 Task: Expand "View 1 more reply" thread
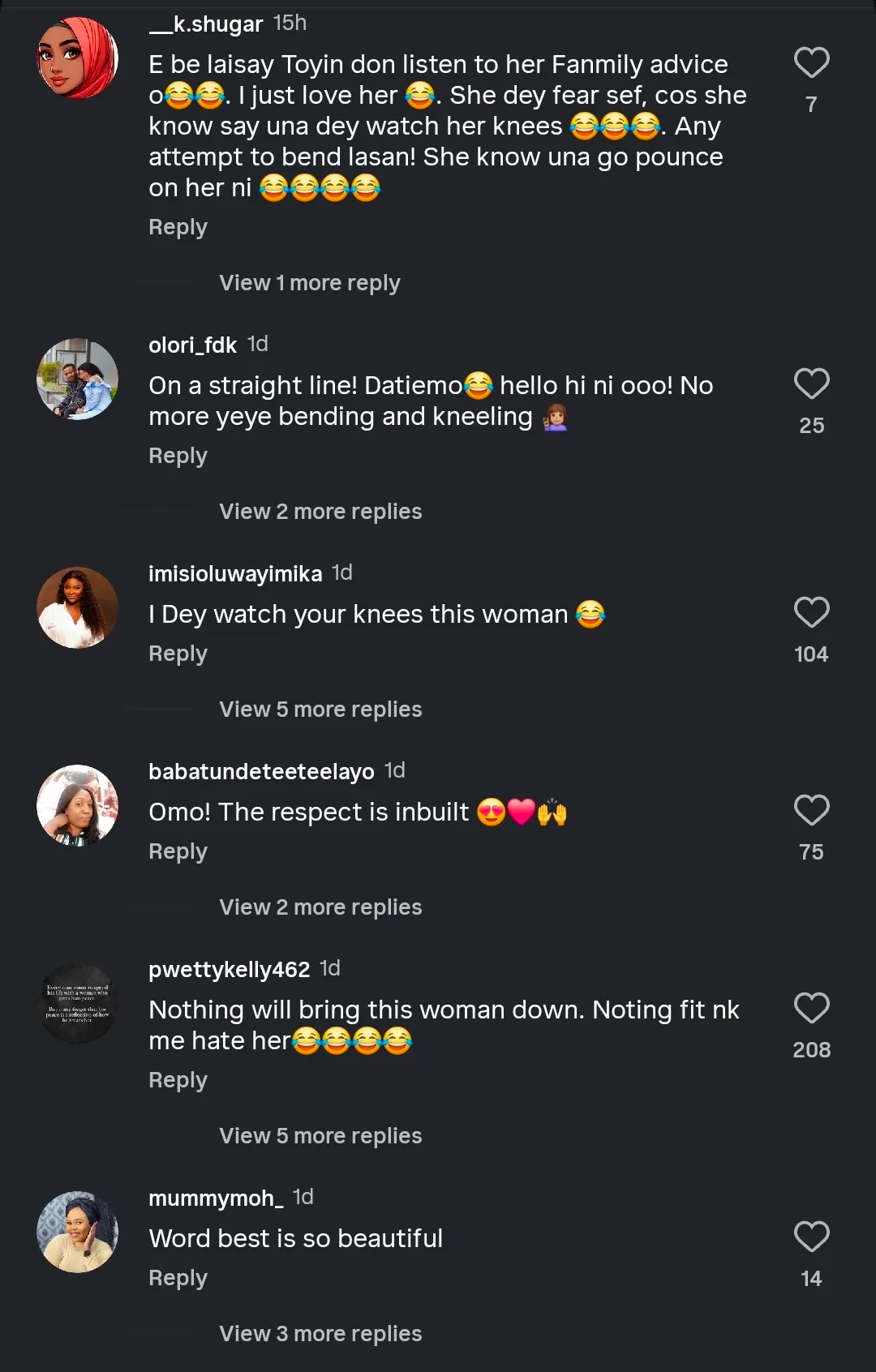tap(309, 283)
